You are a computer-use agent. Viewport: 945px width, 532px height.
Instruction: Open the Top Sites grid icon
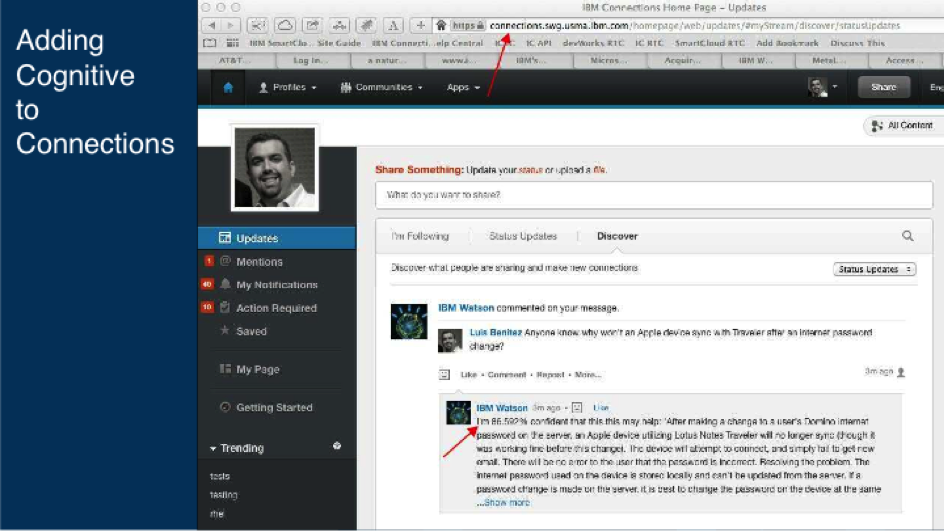[232, 43]
